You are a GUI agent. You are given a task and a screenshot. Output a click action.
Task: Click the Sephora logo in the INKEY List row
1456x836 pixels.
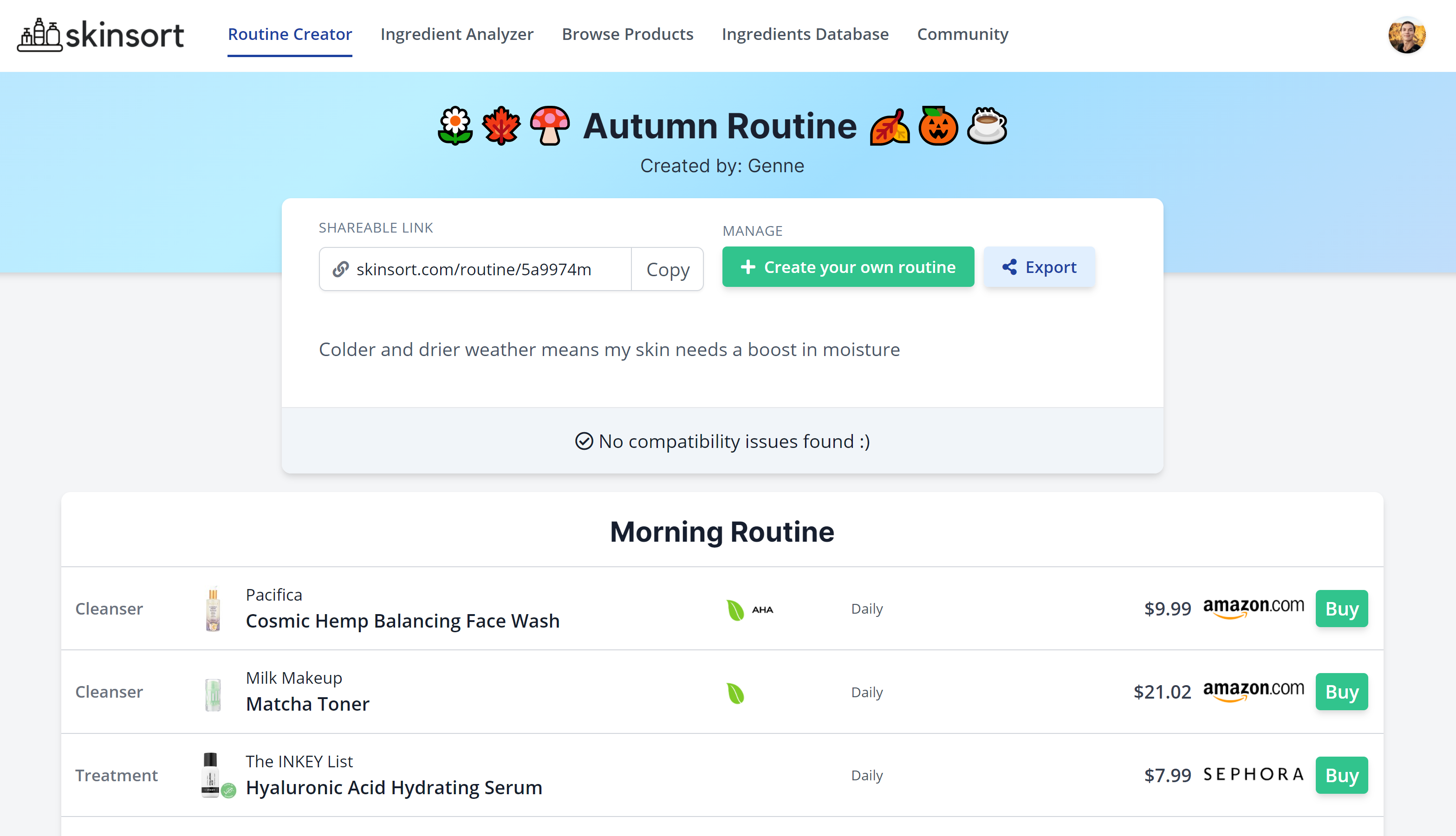1253,775
